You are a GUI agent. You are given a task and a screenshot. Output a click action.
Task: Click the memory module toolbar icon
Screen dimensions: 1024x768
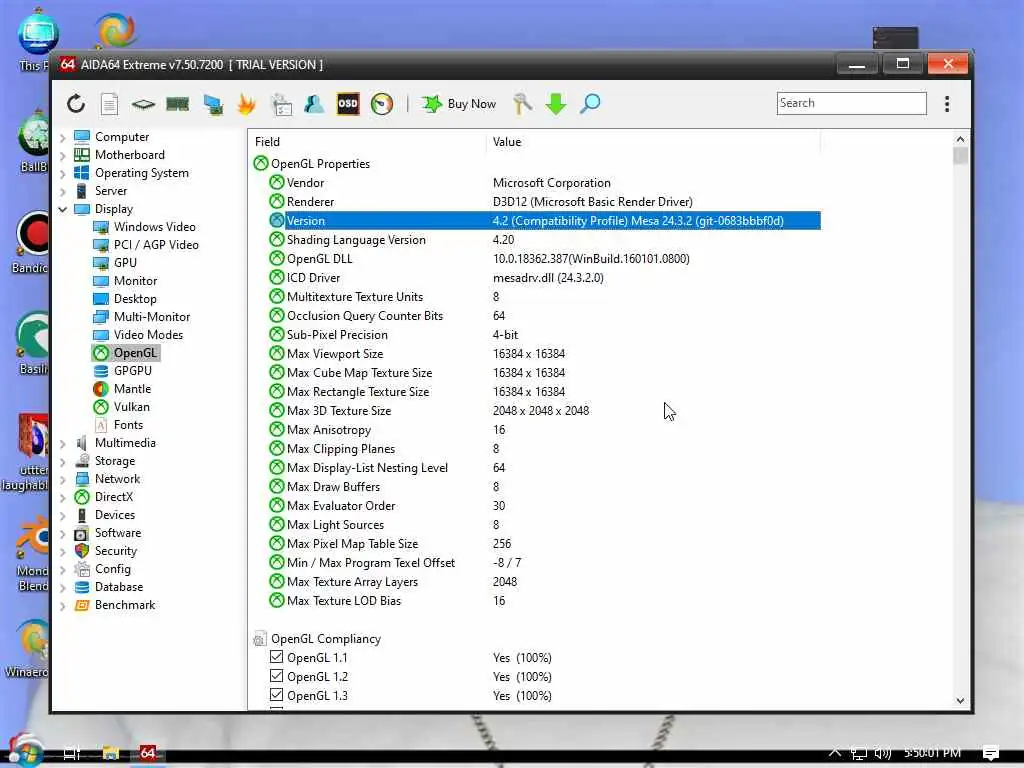(177, 104)
